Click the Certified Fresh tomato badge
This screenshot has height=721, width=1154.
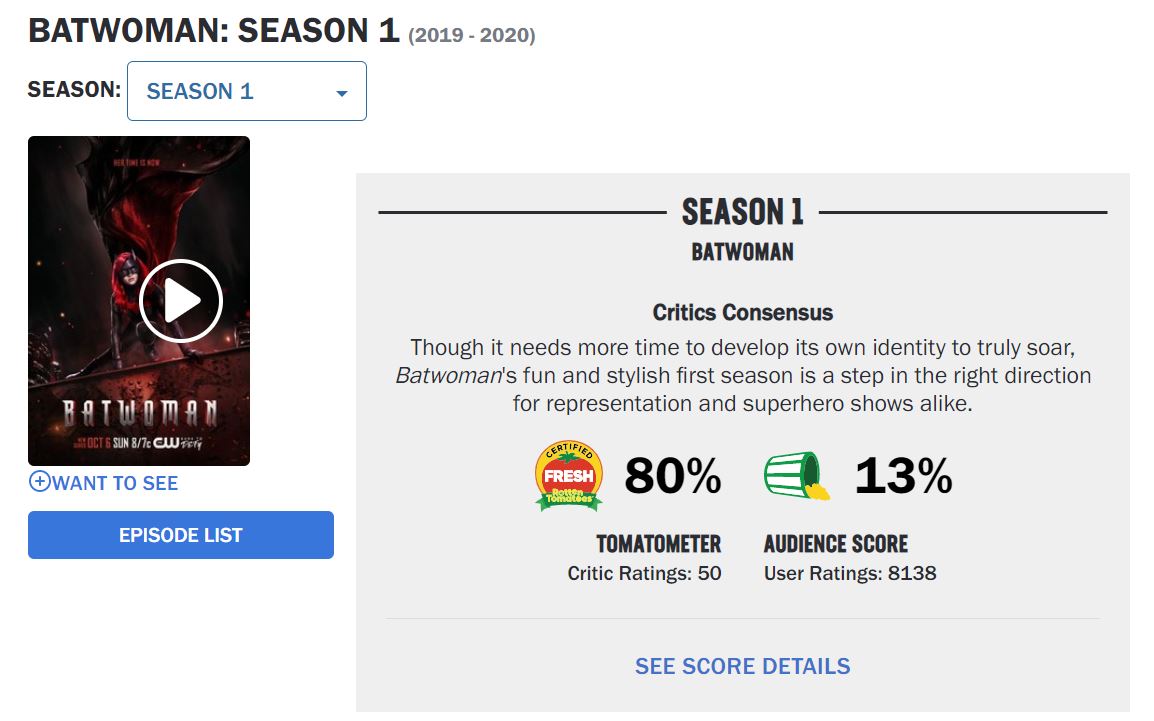pos(569,476)
